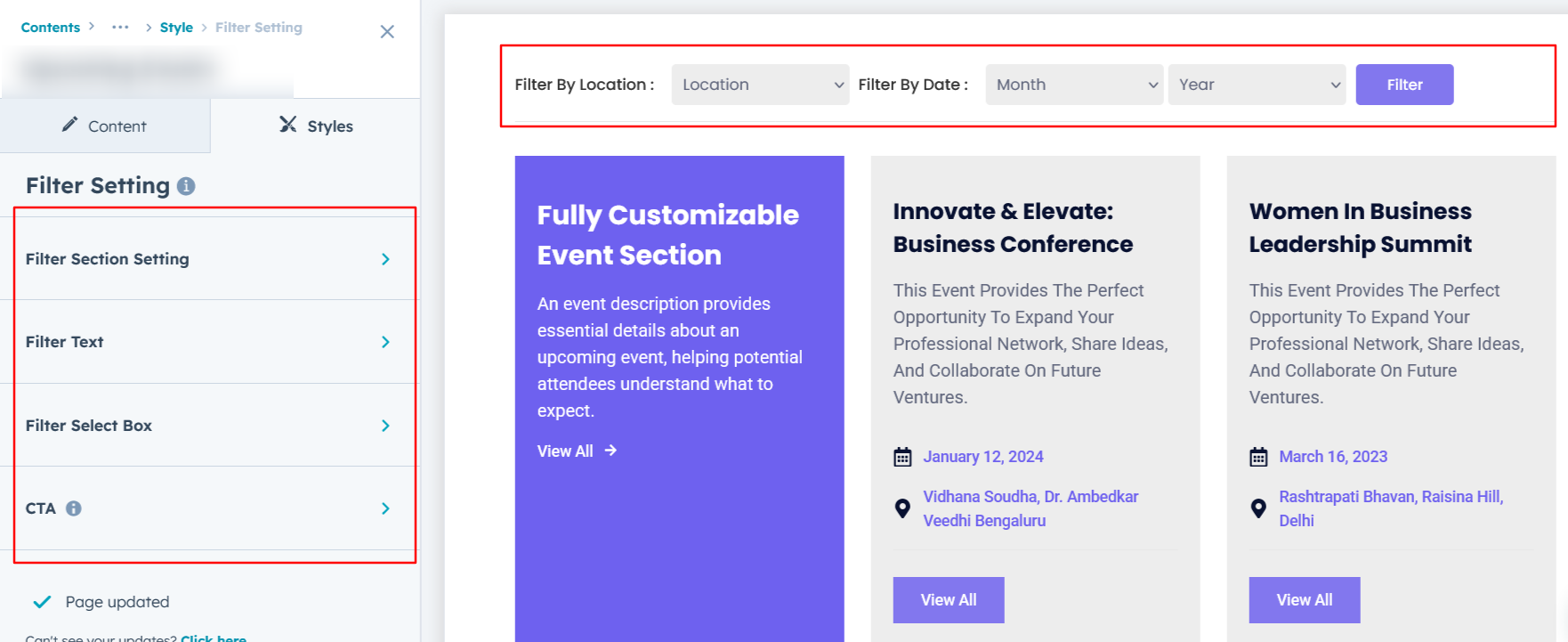Close the Filter Setting sidebar panel

[x=387, y=32]
